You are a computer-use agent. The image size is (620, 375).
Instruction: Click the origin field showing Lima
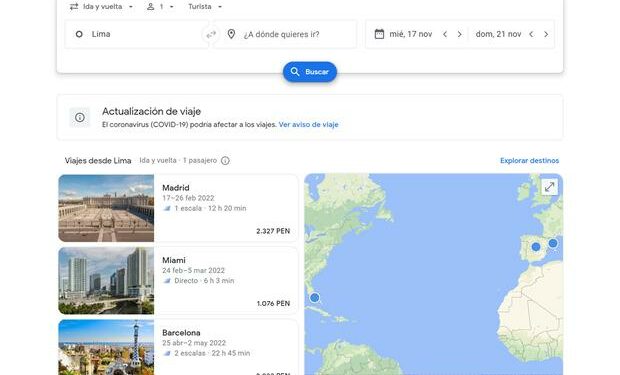pos(136,34)
